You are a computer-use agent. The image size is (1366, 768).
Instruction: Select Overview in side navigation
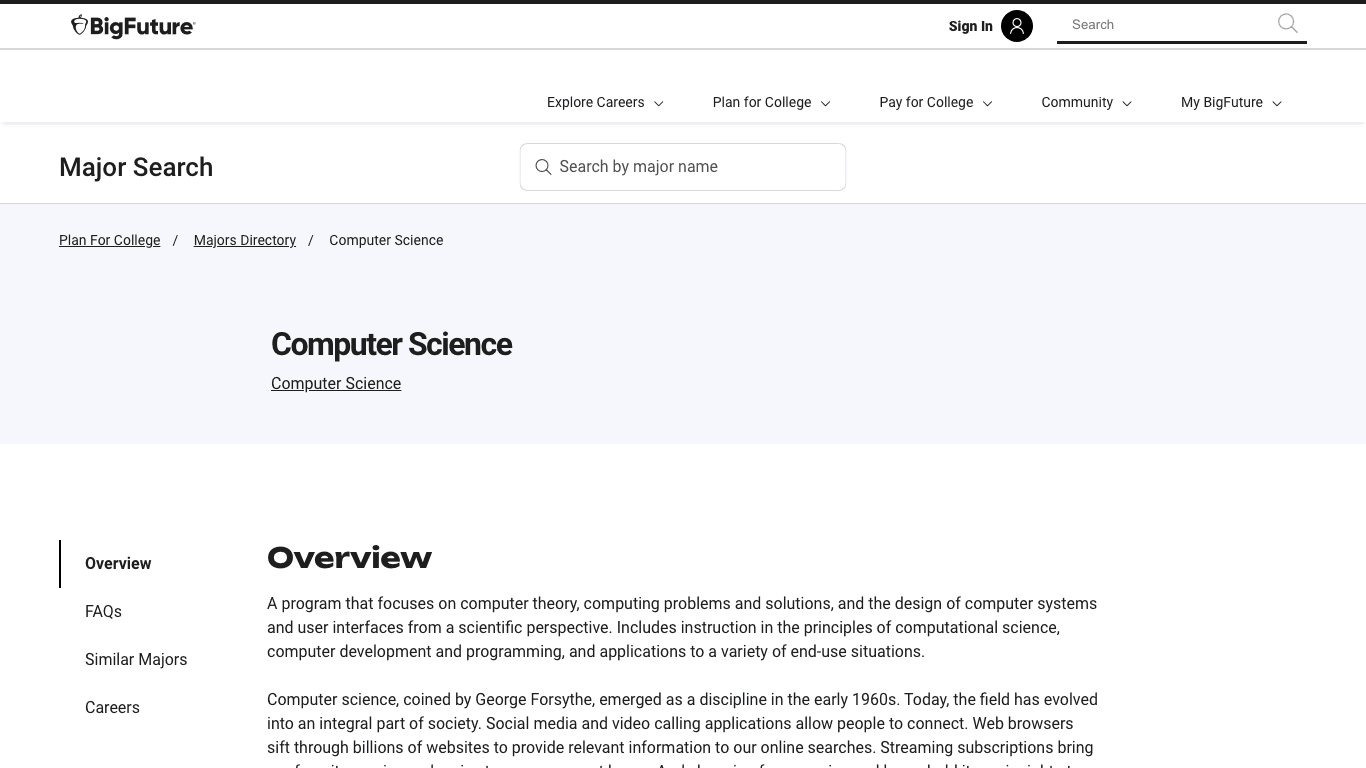[118, 564]
